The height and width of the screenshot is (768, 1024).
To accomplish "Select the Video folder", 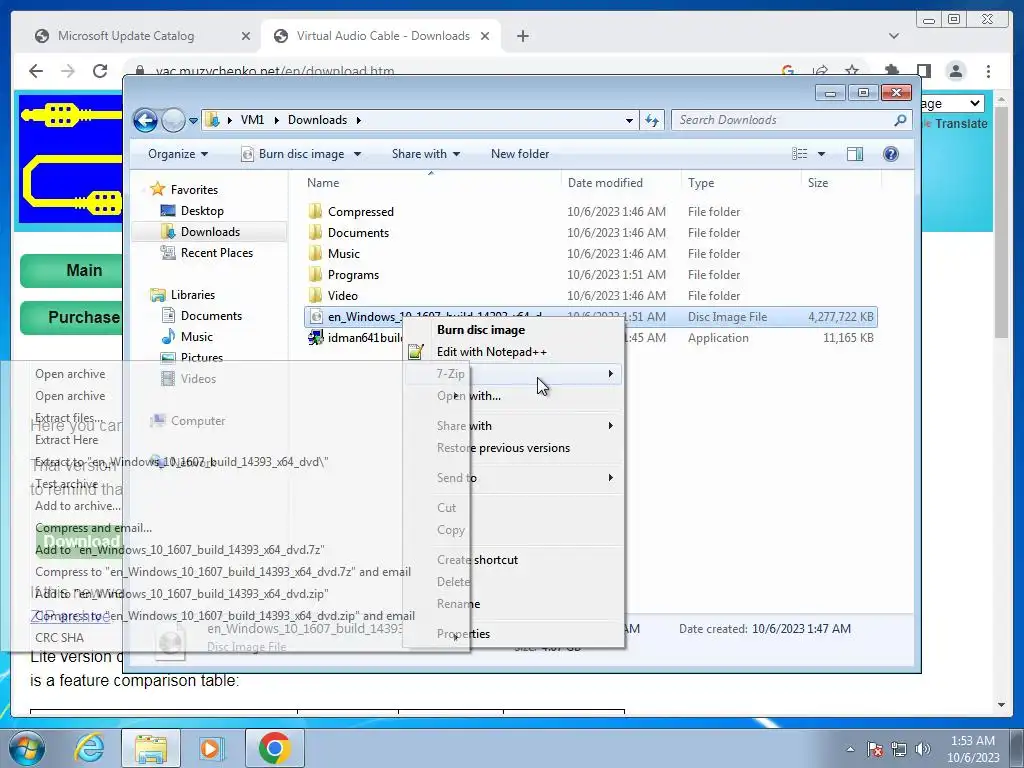I will (342, 295).
